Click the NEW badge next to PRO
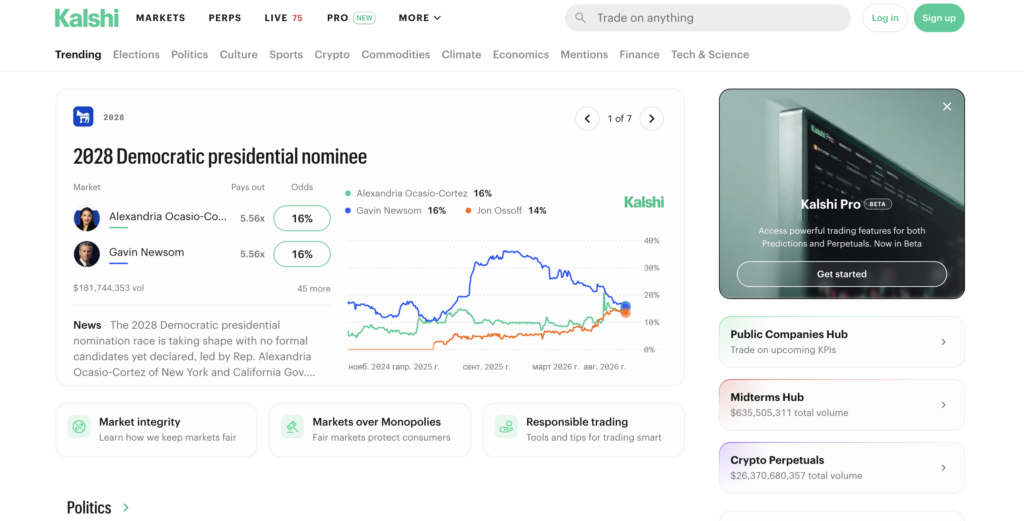The image size is (1024, 521). [x=364, y=18]
